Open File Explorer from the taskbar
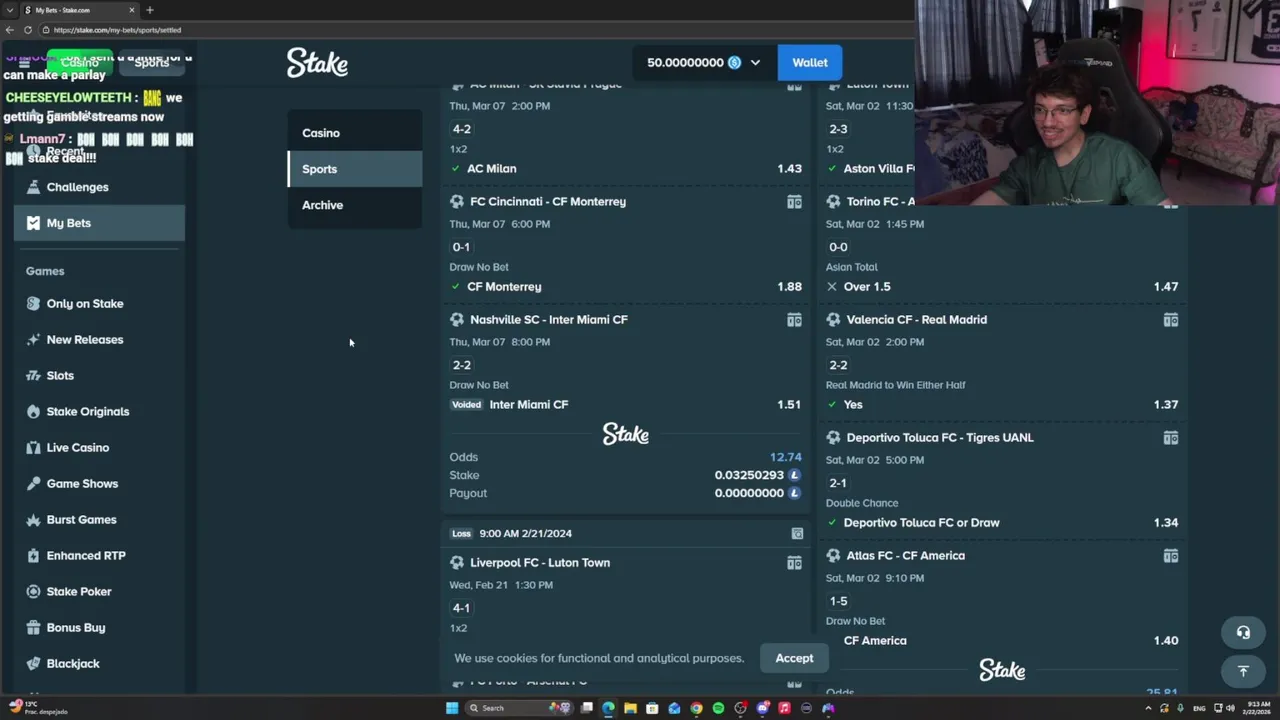The width and height of the screenshot is (1280, 720). click(630, 708)
